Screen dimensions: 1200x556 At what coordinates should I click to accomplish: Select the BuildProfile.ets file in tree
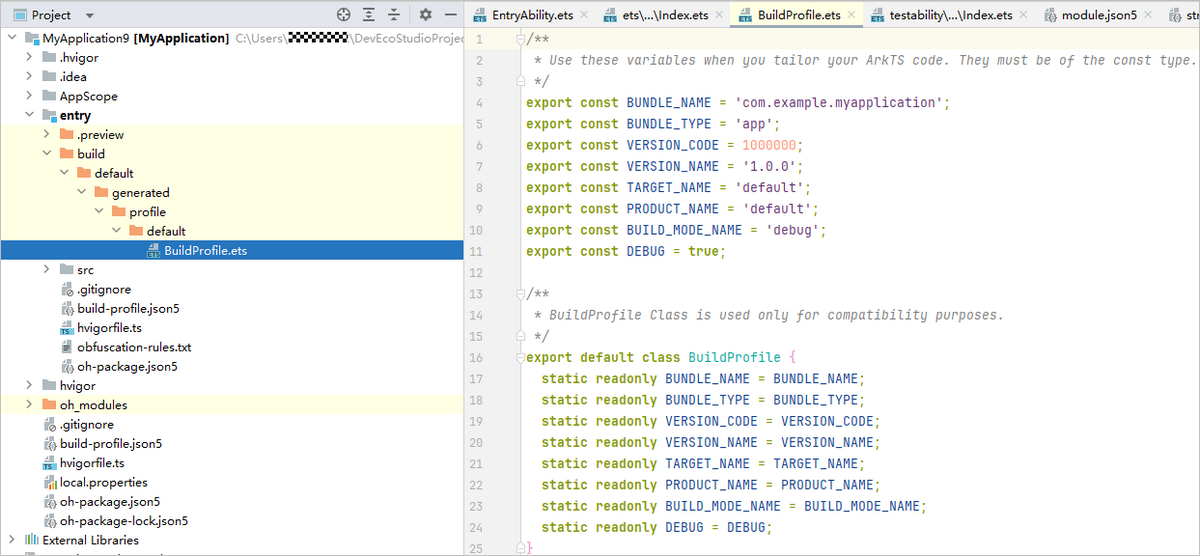click(205, 251)
